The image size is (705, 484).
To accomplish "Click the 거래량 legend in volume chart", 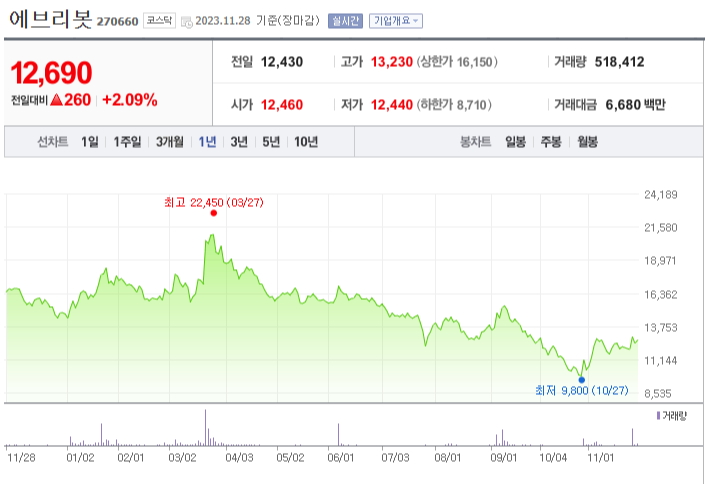I will click(x=672, y=416).
